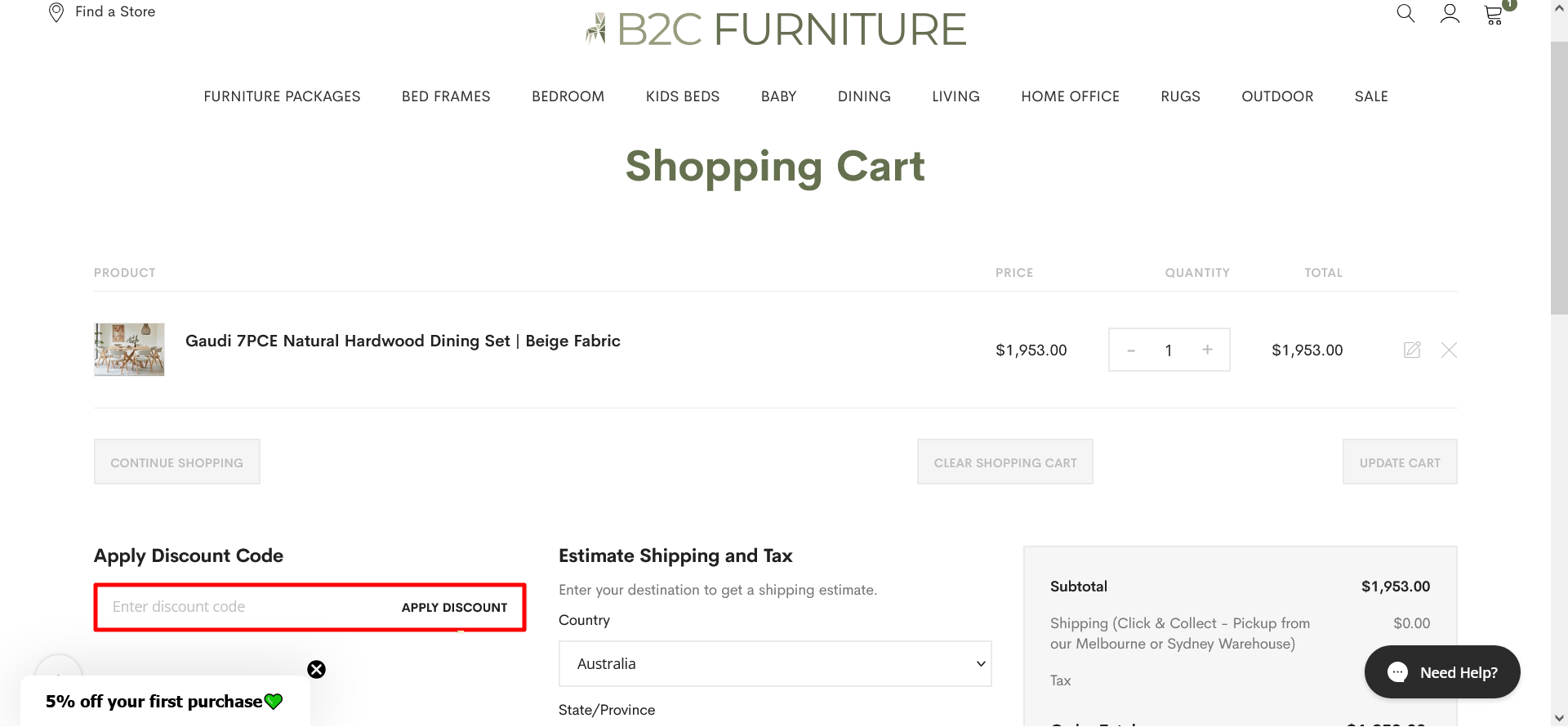This screenshot has height=727, width=1568.
Task: Open the Gaudi dining set product thumbnail
Action: [x=129, y=350]
